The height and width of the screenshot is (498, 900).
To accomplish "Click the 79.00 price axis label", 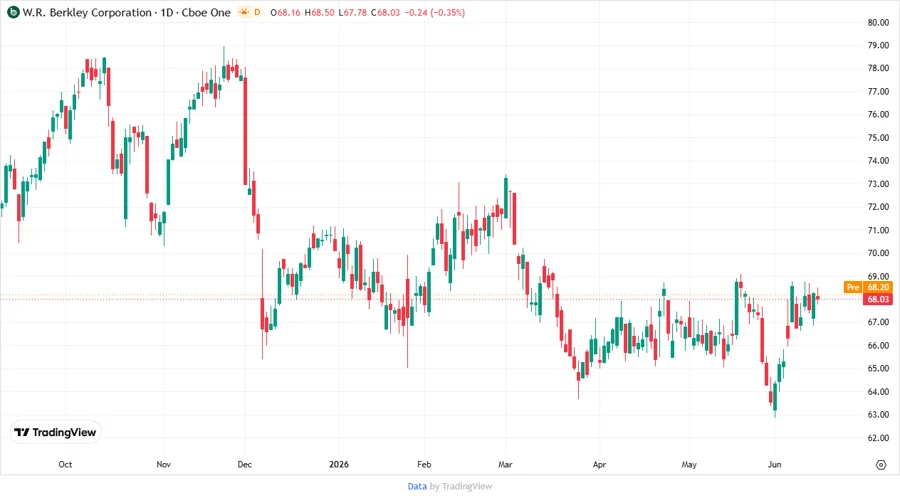I will 878,45.
